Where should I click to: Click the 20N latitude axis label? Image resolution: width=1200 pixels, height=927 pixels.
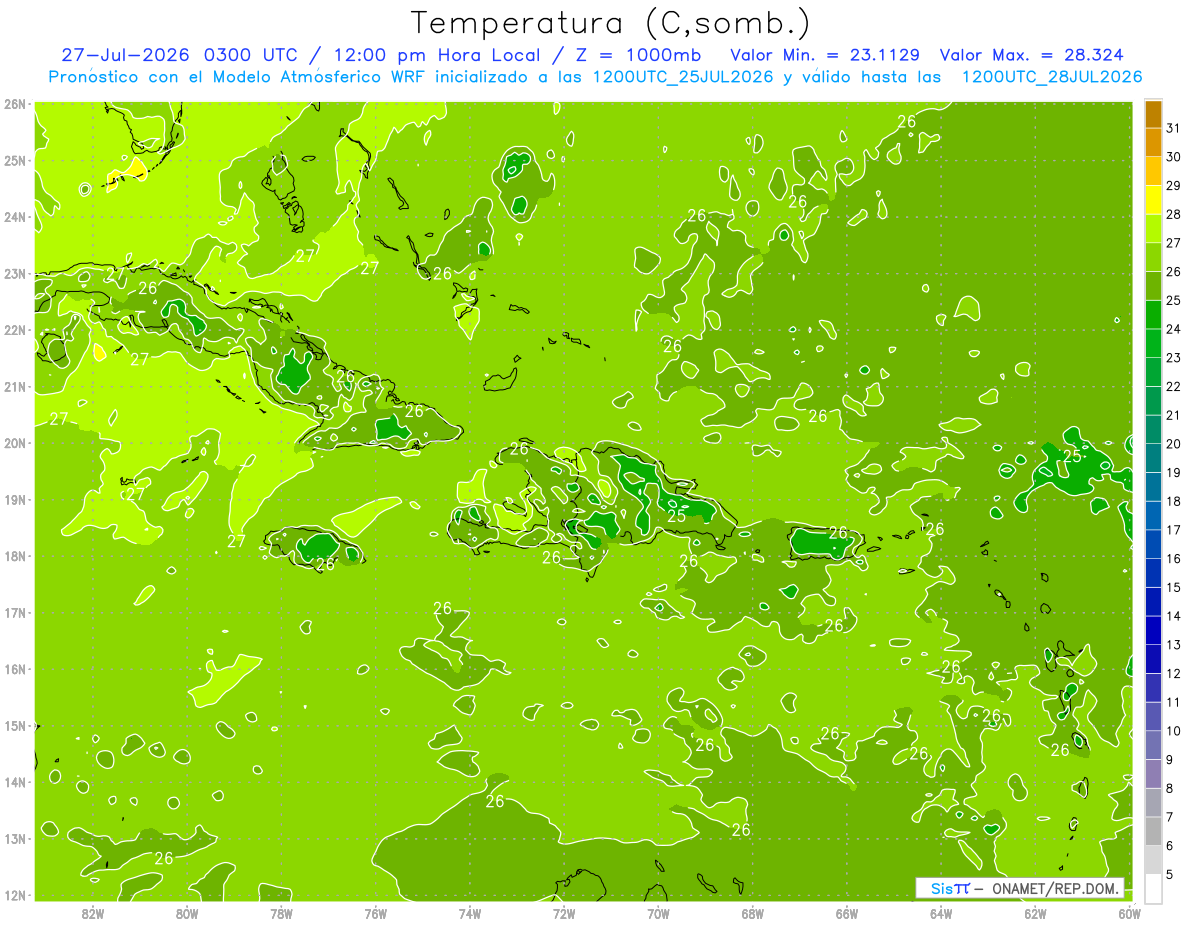point(15,443)
